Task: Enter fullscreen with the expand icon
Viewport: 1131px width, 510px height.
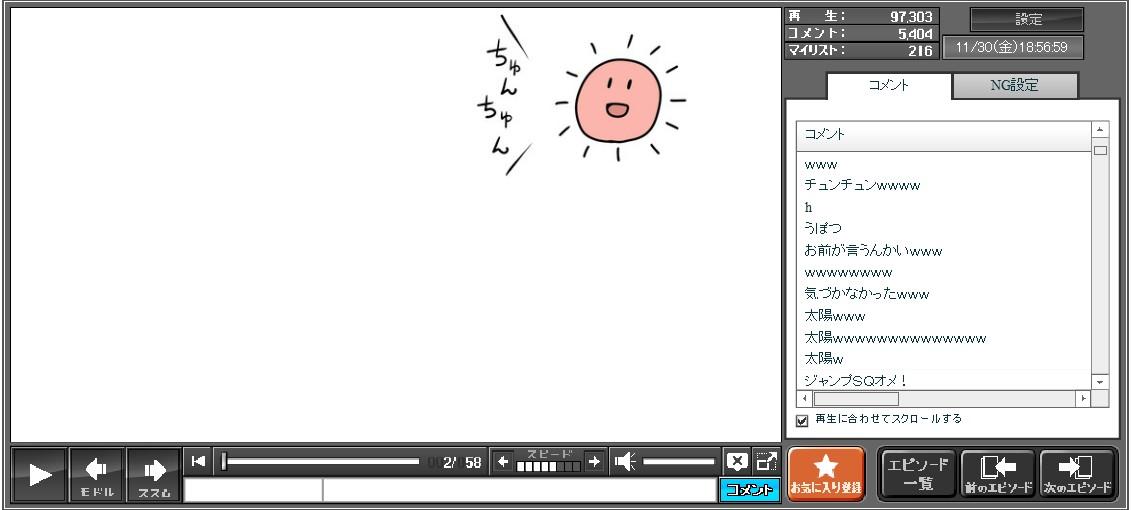Action: [766, 461]
